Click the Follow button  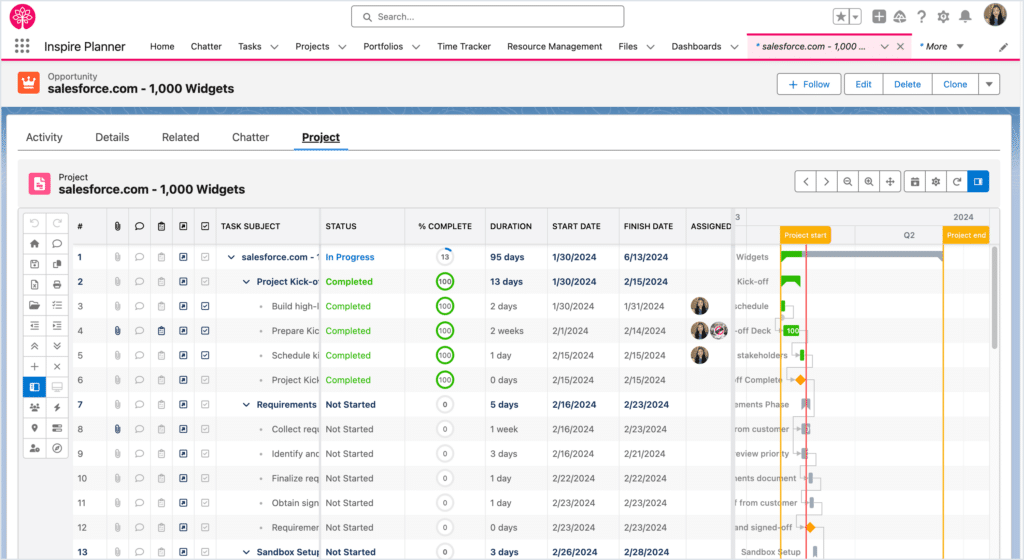click(809, 84)
